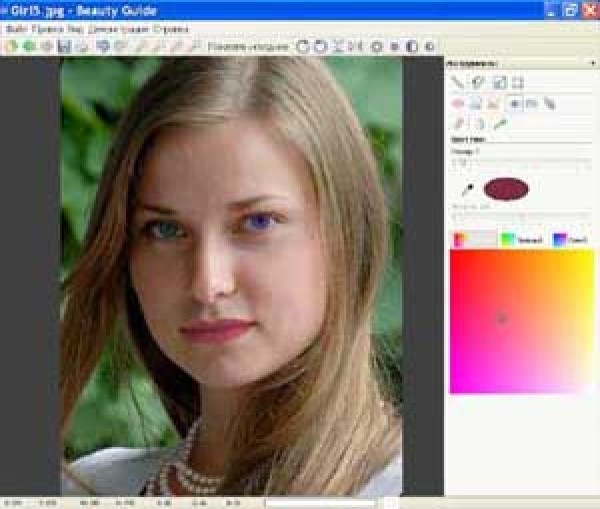Click the yellow open-file toolbar icon
Viewport: 600px width, 509px height.
pyautogui.click(x=11, y=47)
